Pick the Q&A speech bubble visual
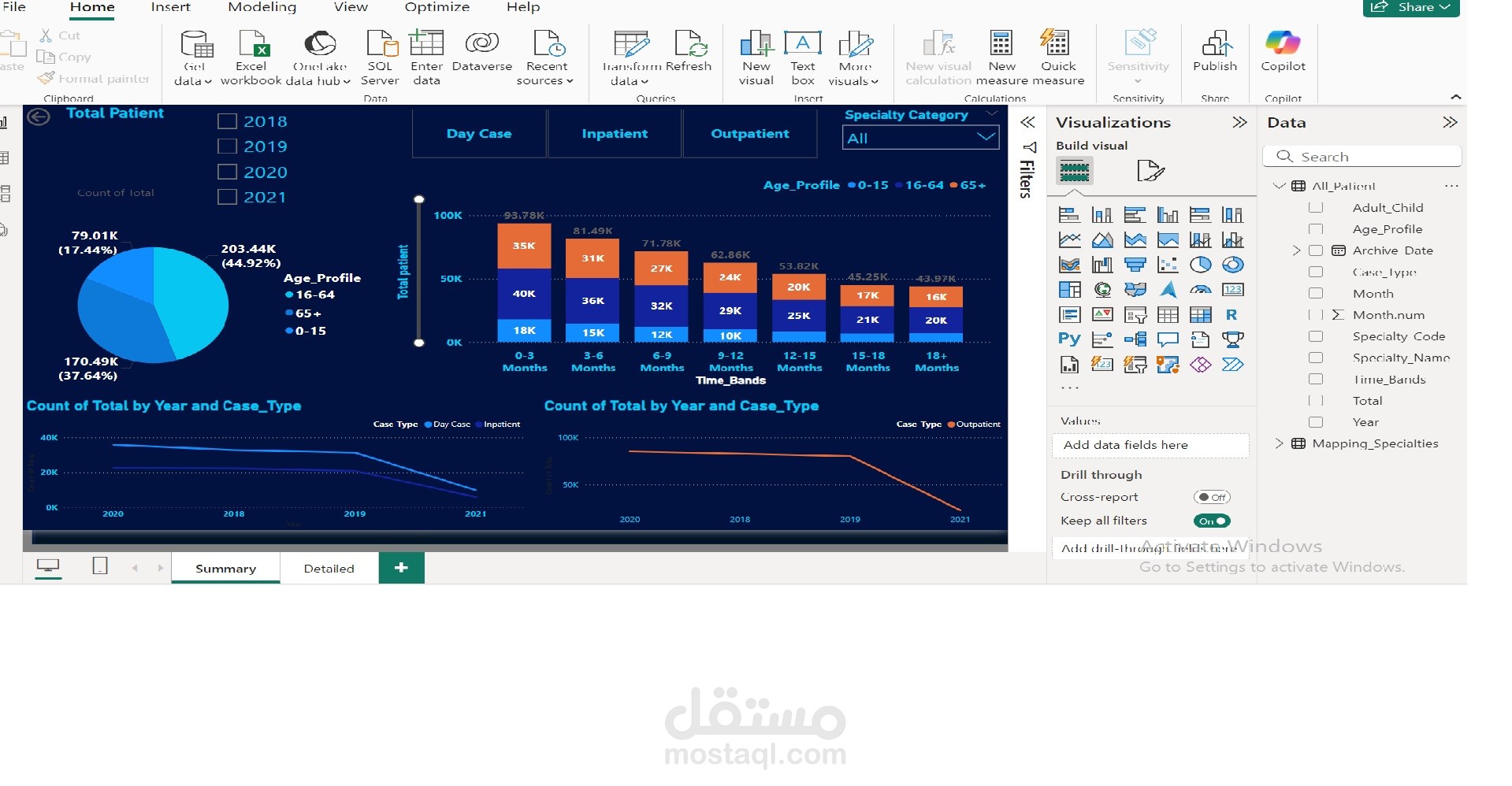The height and width of the screenshot is (786, 1512). click(x=1168, y=339)
